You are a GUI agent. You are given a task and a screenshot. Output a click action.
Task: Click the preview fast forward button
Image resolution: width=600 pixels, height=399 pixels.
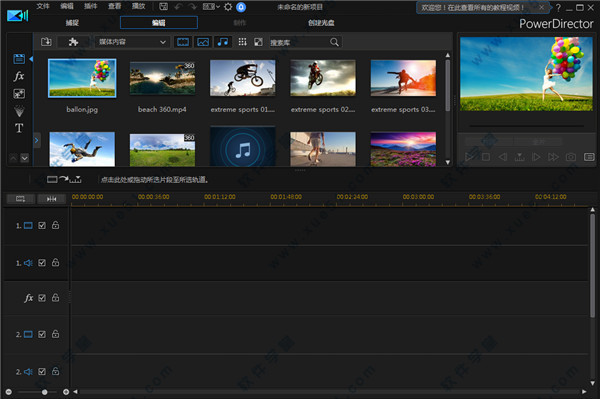553,157
